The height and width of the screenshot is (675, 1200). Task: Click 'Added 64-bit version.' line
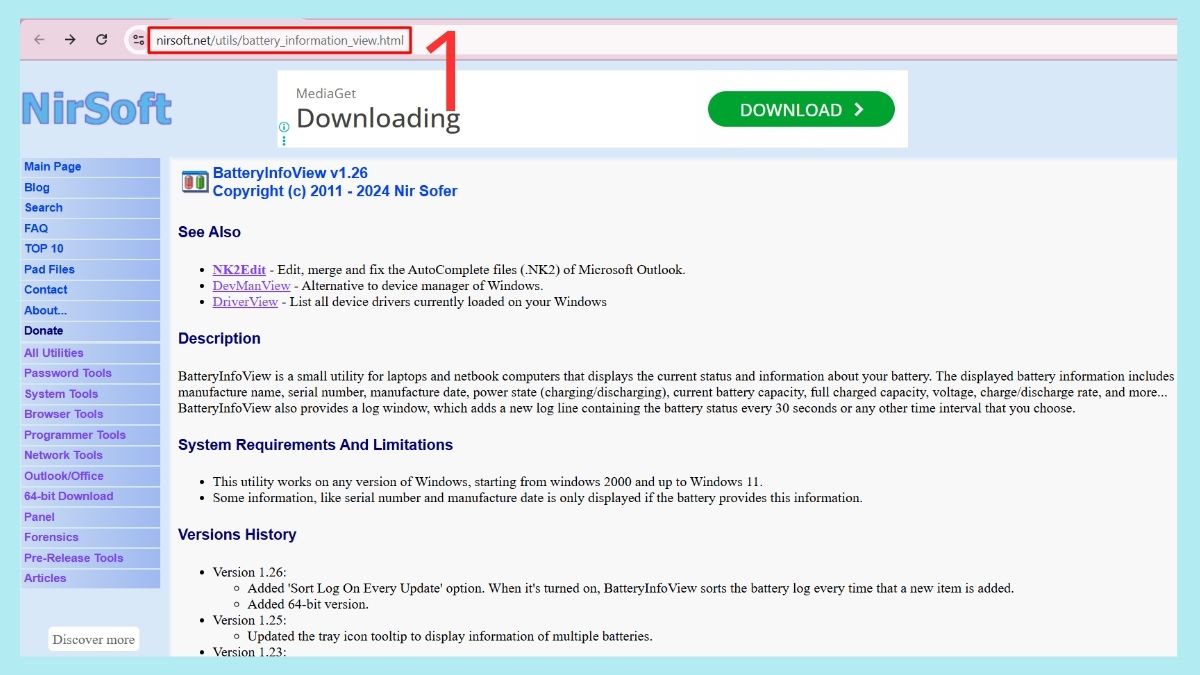pyautogui.click(x=307, y=605)
